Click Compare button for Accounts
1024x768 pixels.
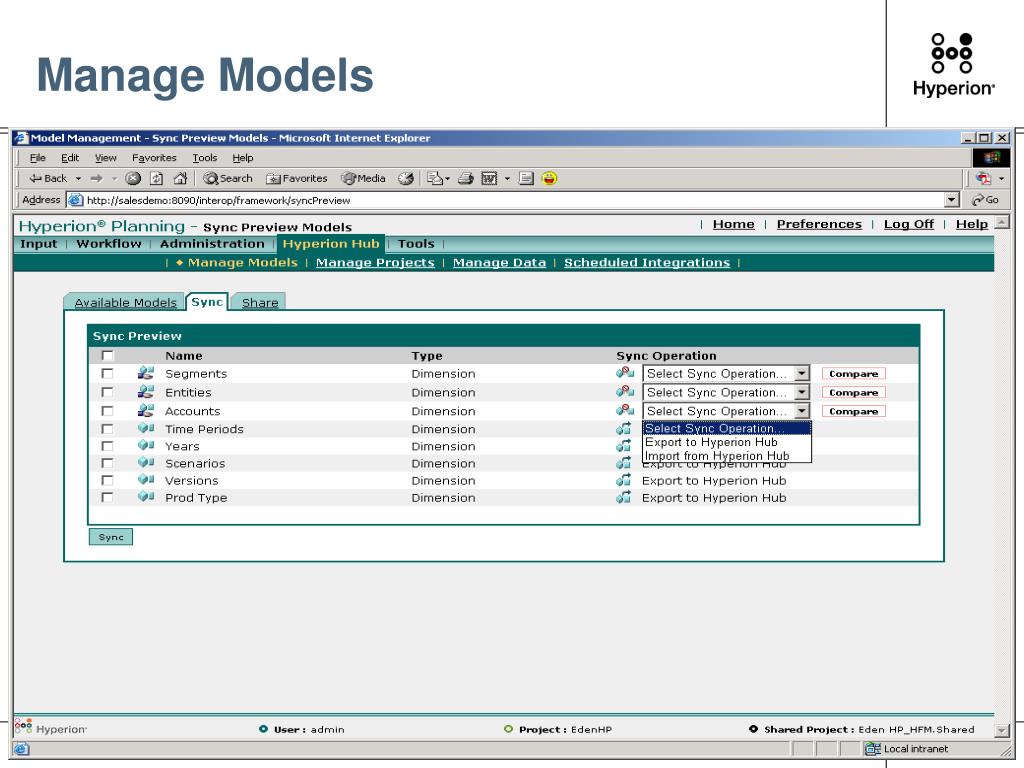pos(854,411)
